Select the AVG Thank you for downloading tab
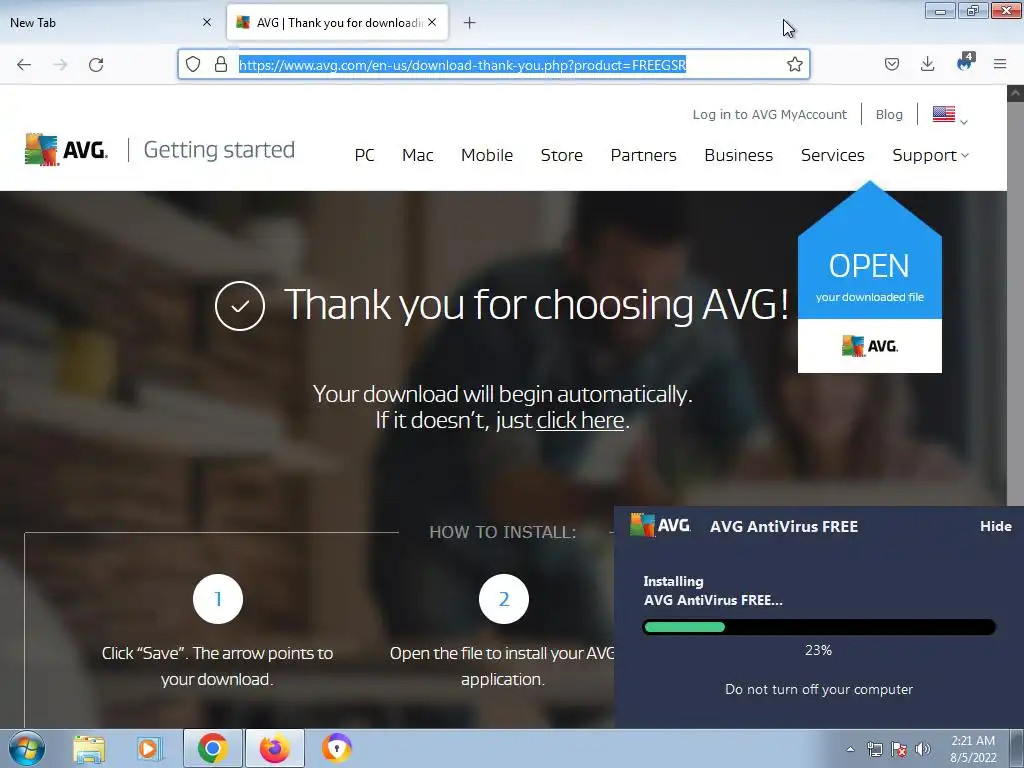This screenshot has width=1024, height=768. (x=338, y=23)
